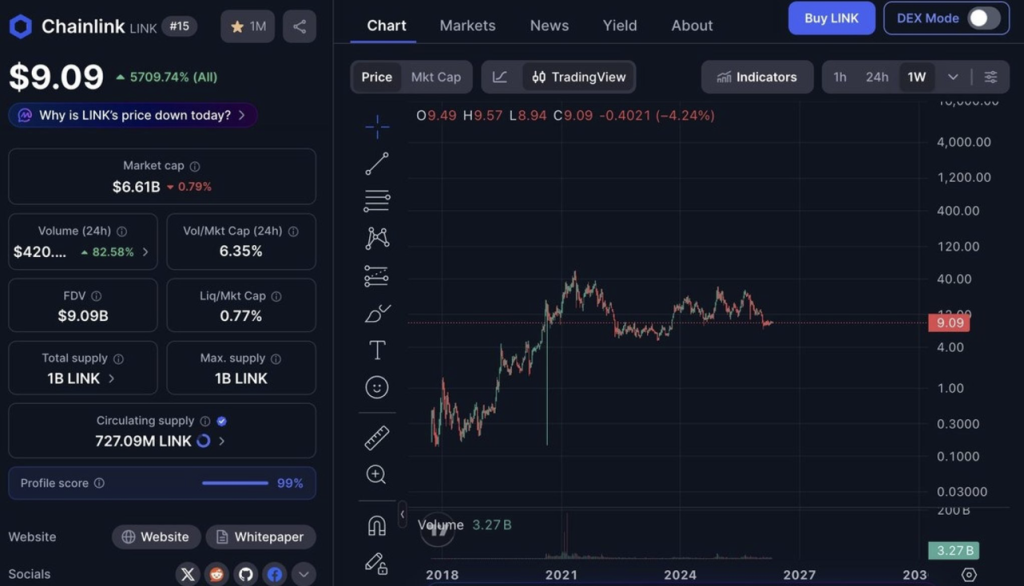Select the trend line drawing tool
The height and width of the screenshot is (586, 1024).
coord(377,163)
